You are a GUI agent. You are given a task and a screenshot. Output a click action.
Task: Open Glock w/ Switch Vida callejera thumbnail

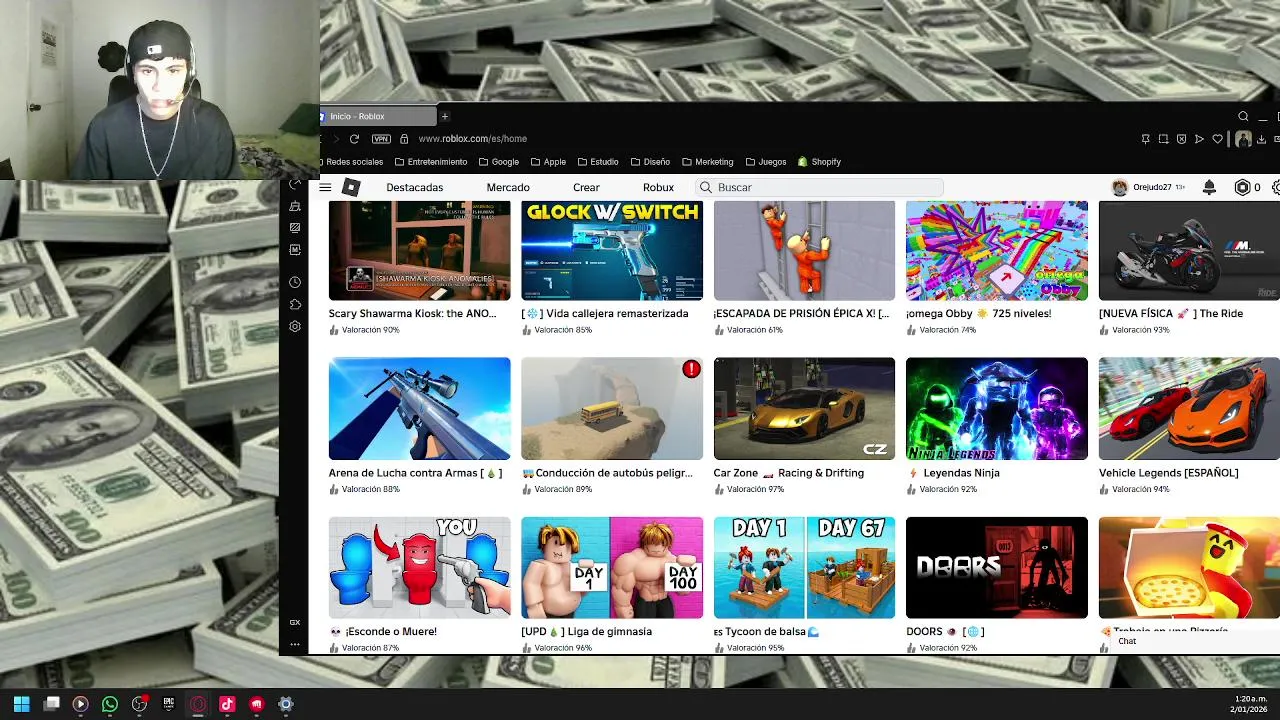point(612,250)
